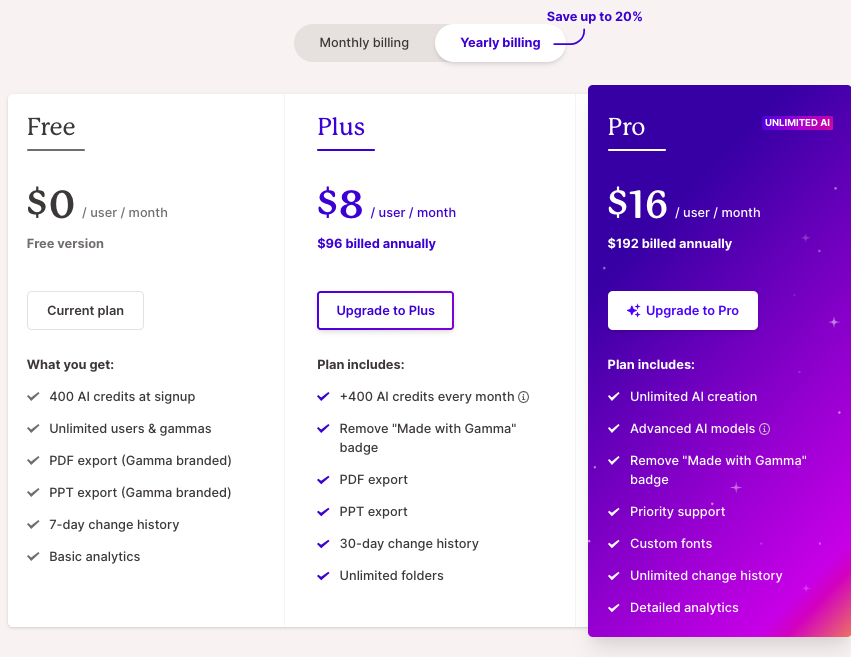
Task: Click the Current plan button
Action: point(85,310)
